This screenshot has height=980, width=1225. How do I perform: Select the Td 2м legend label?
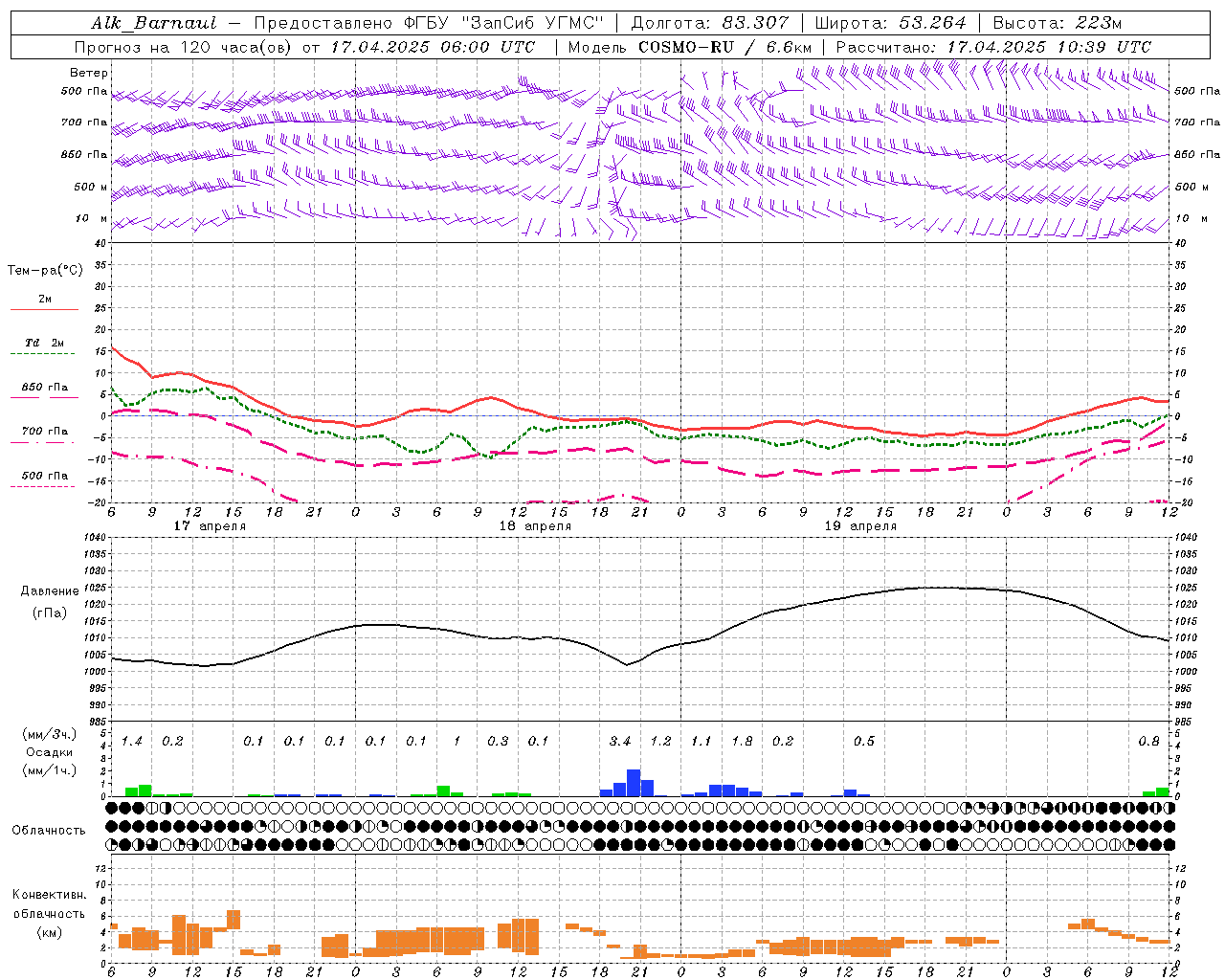point(44,342)
